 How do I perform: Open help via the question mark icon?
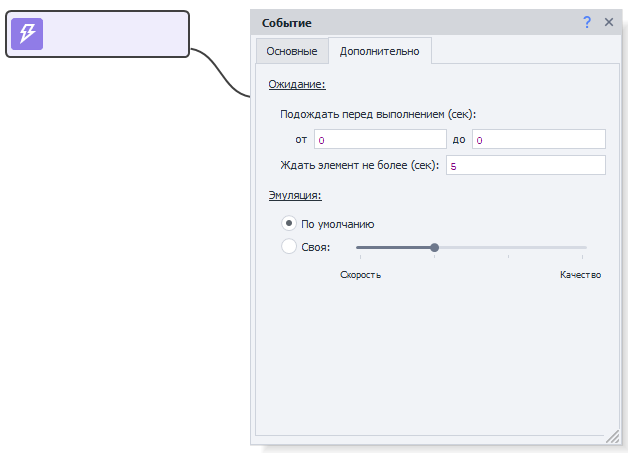587,22
